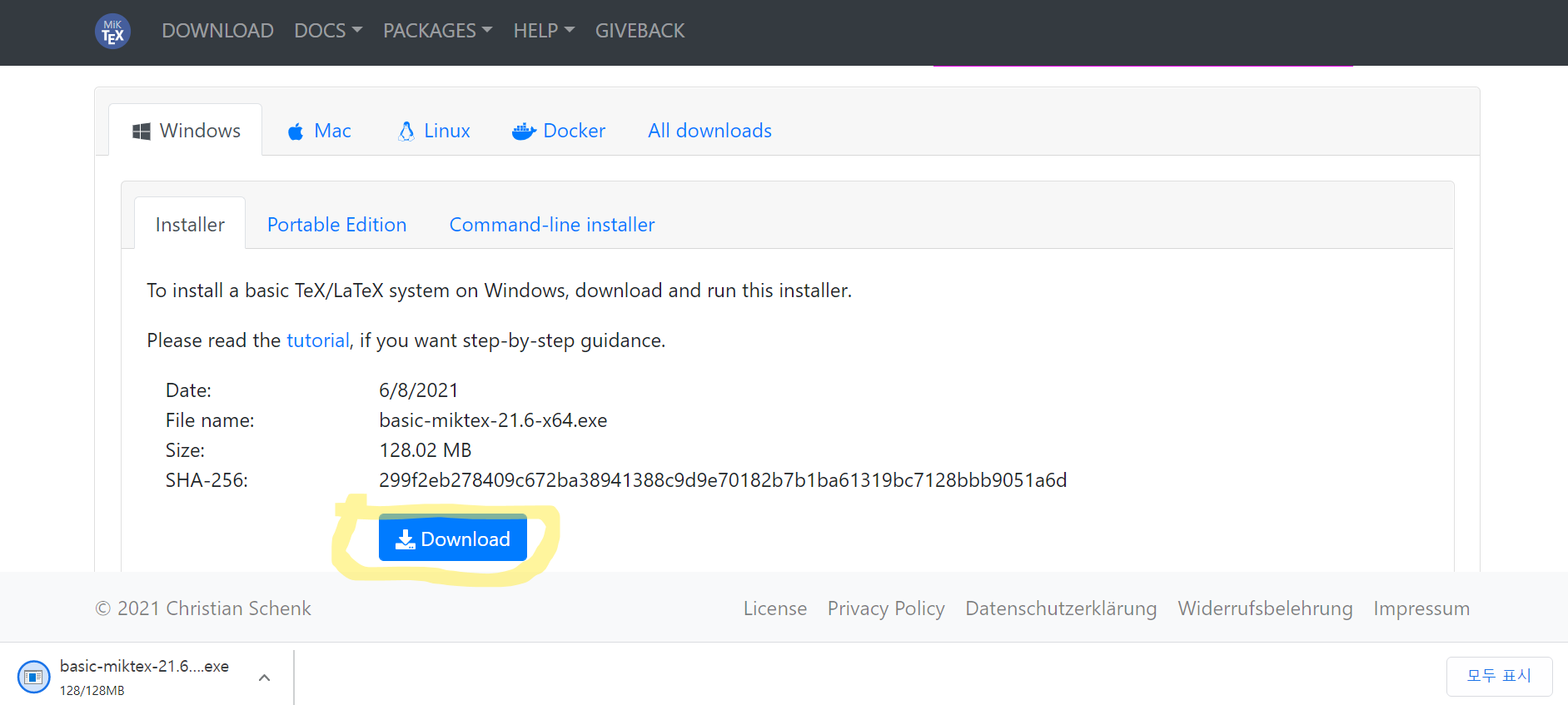Click the date value 6/8/2021
Screen dimensions: 1568x705
(419, 390)
